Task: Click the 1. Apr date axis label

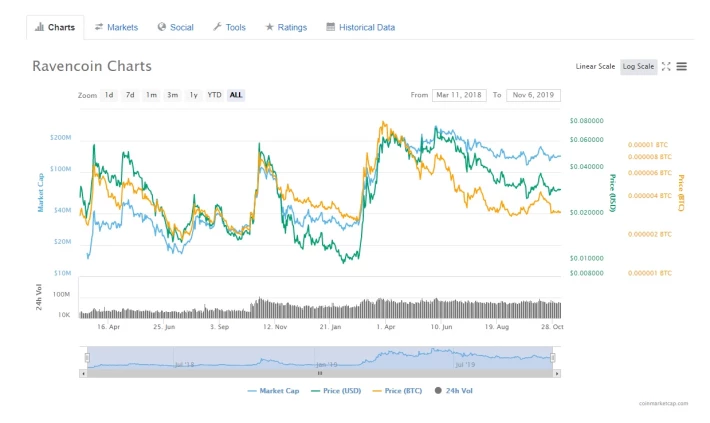Action: (385, 327)
